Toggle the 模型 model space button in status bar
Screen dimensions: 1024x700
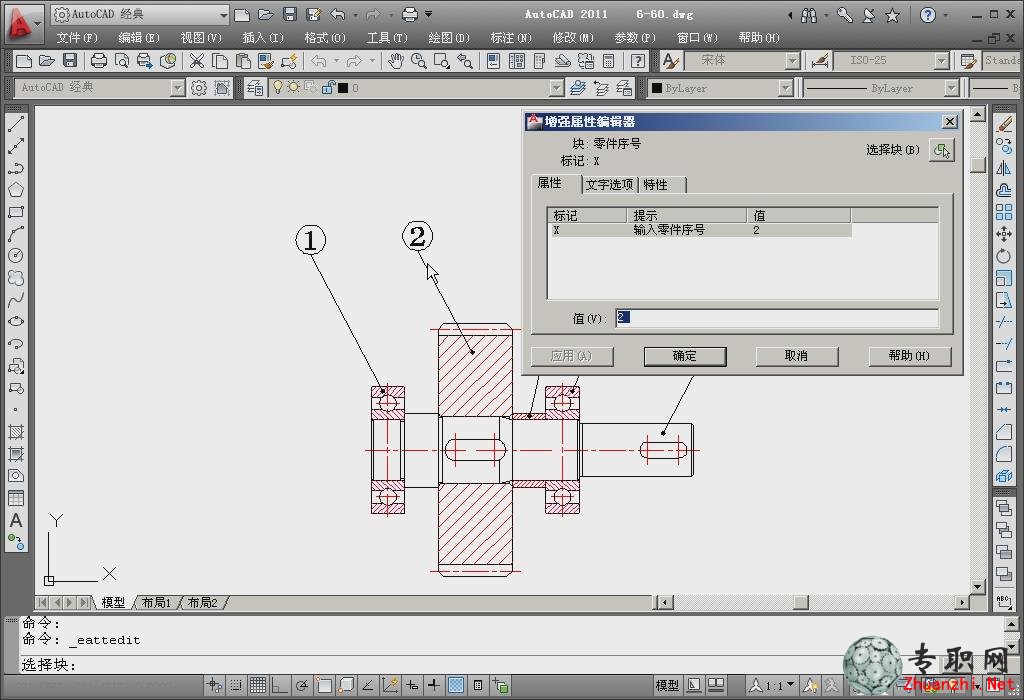667,685
